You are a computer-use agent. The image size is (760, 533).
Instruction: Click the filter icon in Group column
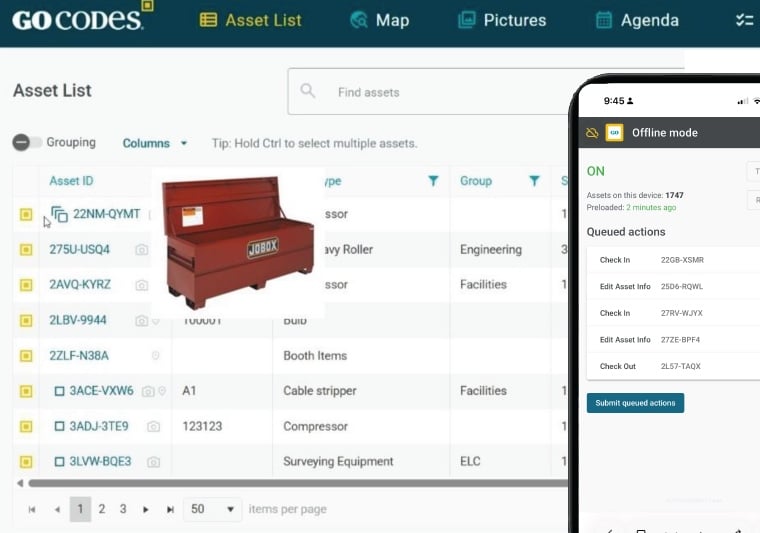click(x=535, y=181)
